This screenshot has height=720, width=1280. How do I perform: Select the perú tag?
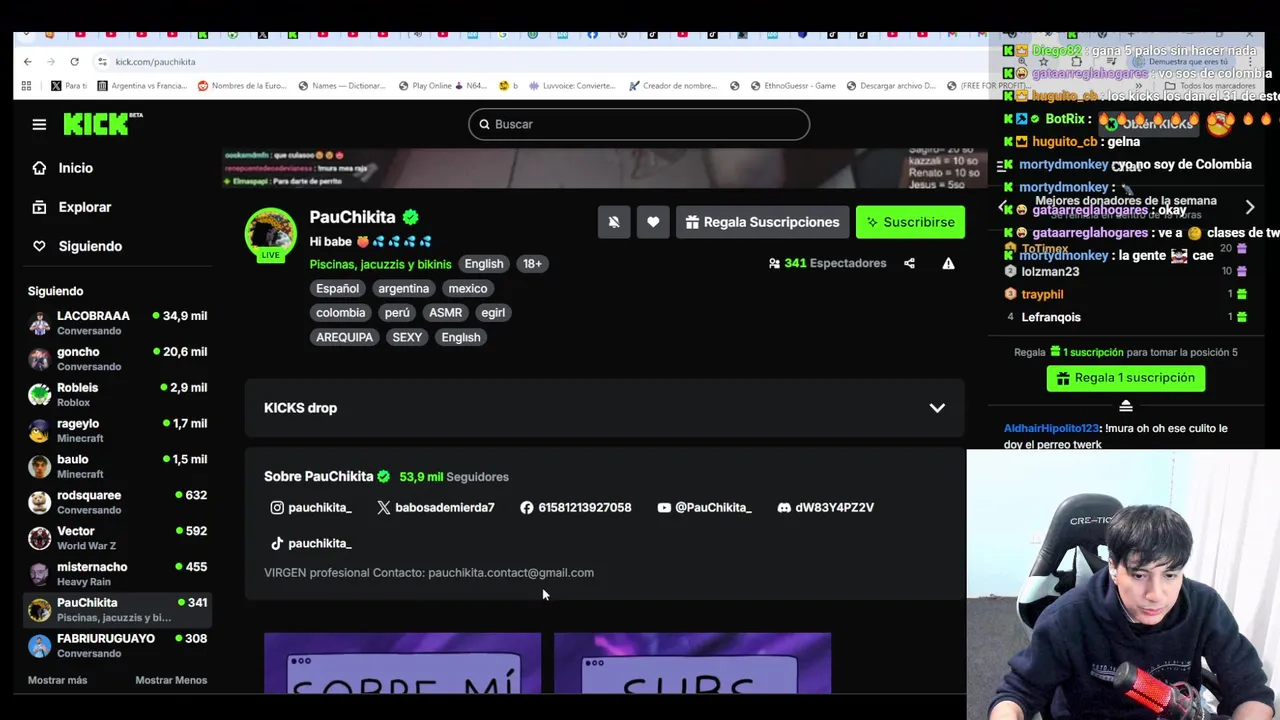tap(397, 312)
